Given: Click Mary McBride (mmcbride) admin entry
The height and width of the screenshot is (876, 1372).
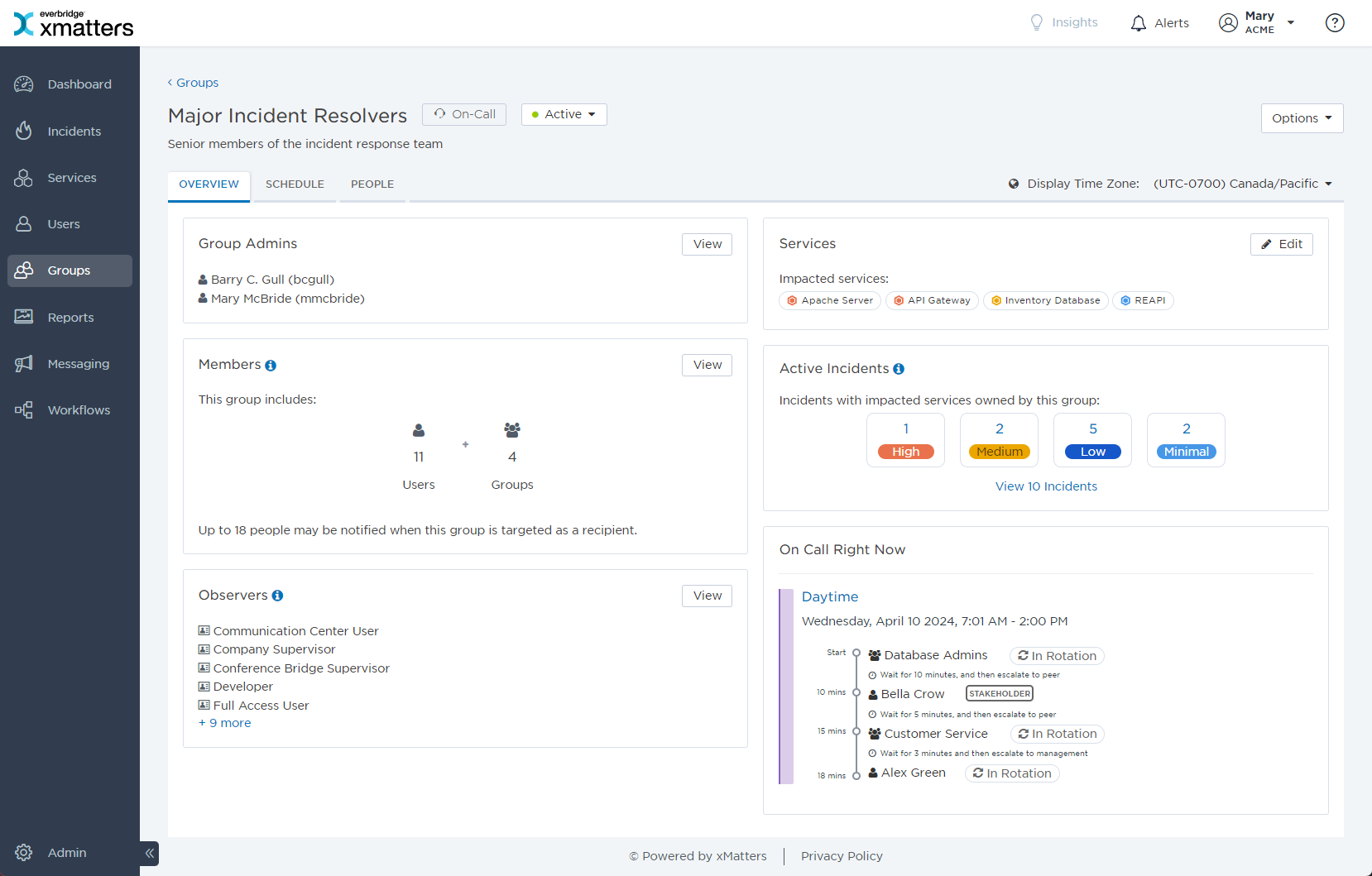Looking at the screenshot, I should click(281, 299).
